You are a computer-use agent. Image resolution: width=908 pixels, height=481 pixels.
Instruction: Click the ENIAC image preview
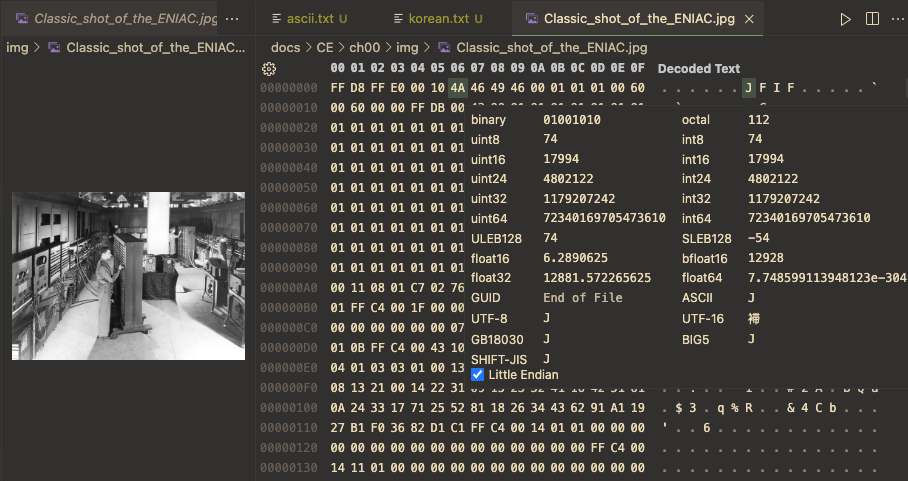[129, 276]
